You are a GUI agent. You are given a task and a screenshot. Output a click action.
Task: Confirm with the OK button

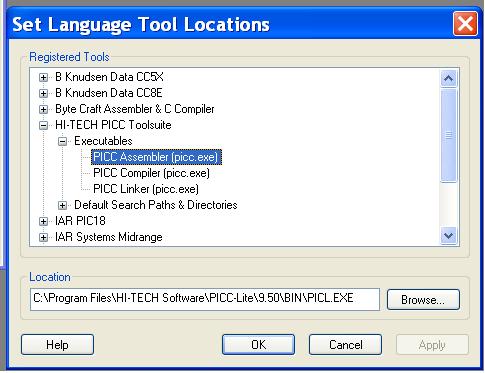[259, 345]
